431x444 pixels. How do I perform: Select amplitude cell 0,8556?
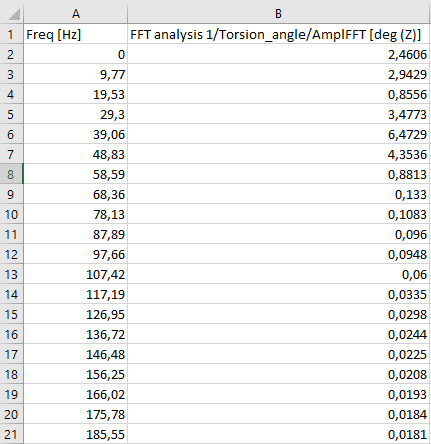(279, 94)
